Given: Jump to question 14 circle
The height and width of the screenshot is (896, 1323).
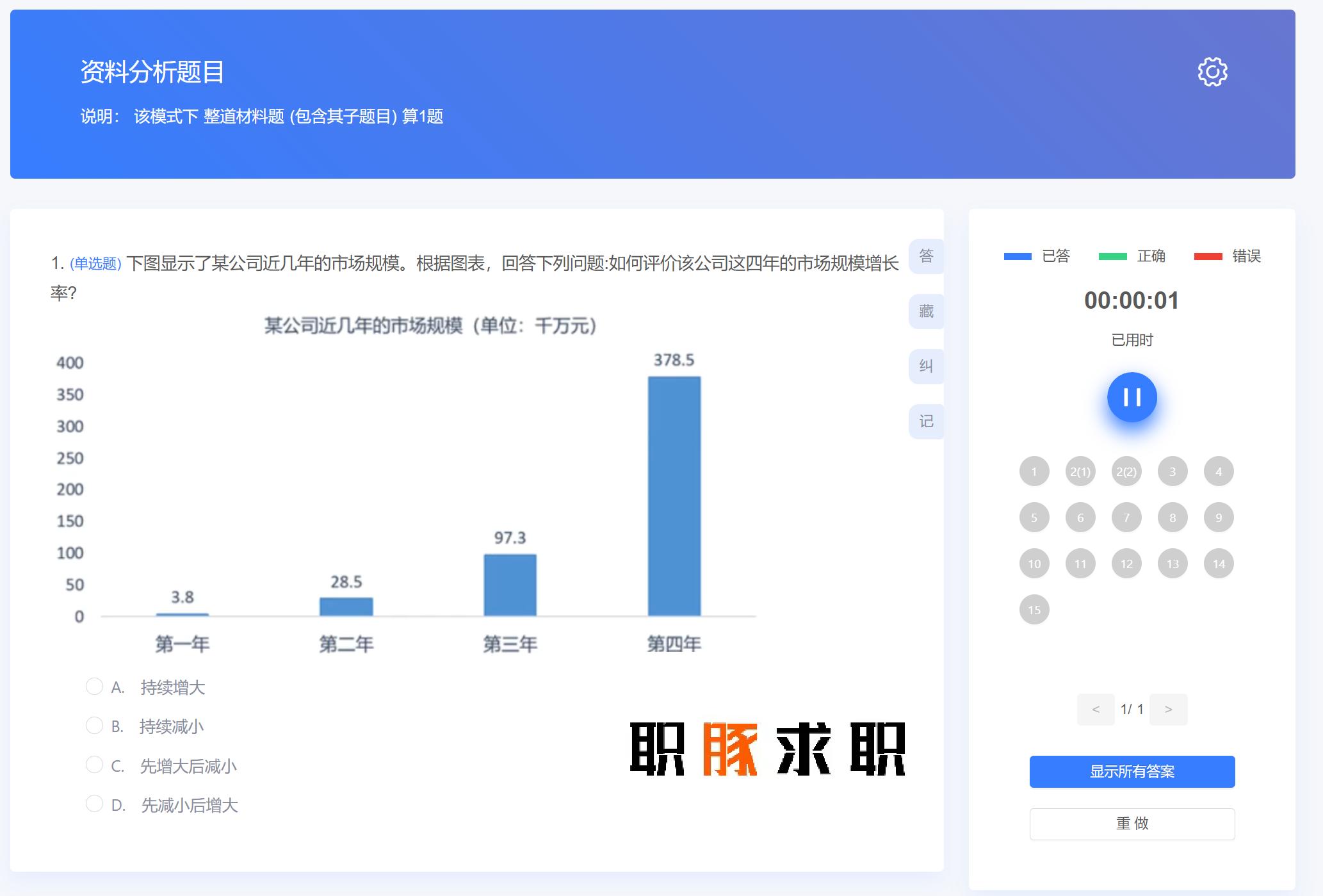Looking at the screenshot, I should 1219,564.
